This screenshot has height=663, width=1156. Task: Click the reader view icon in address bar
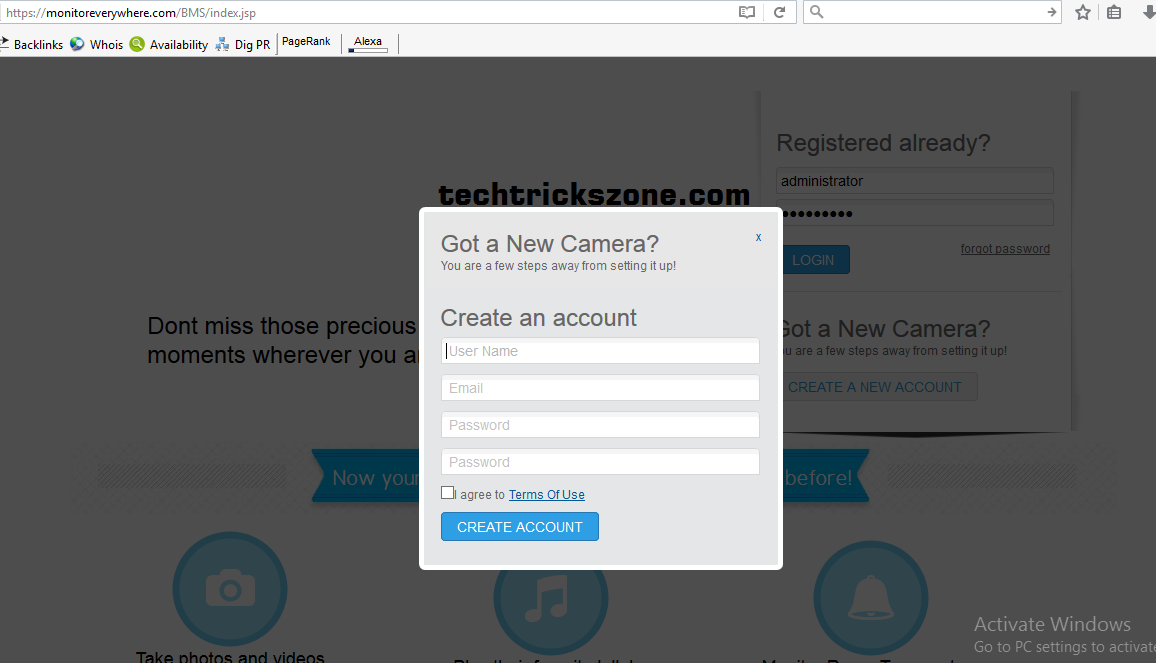[746, 13]
